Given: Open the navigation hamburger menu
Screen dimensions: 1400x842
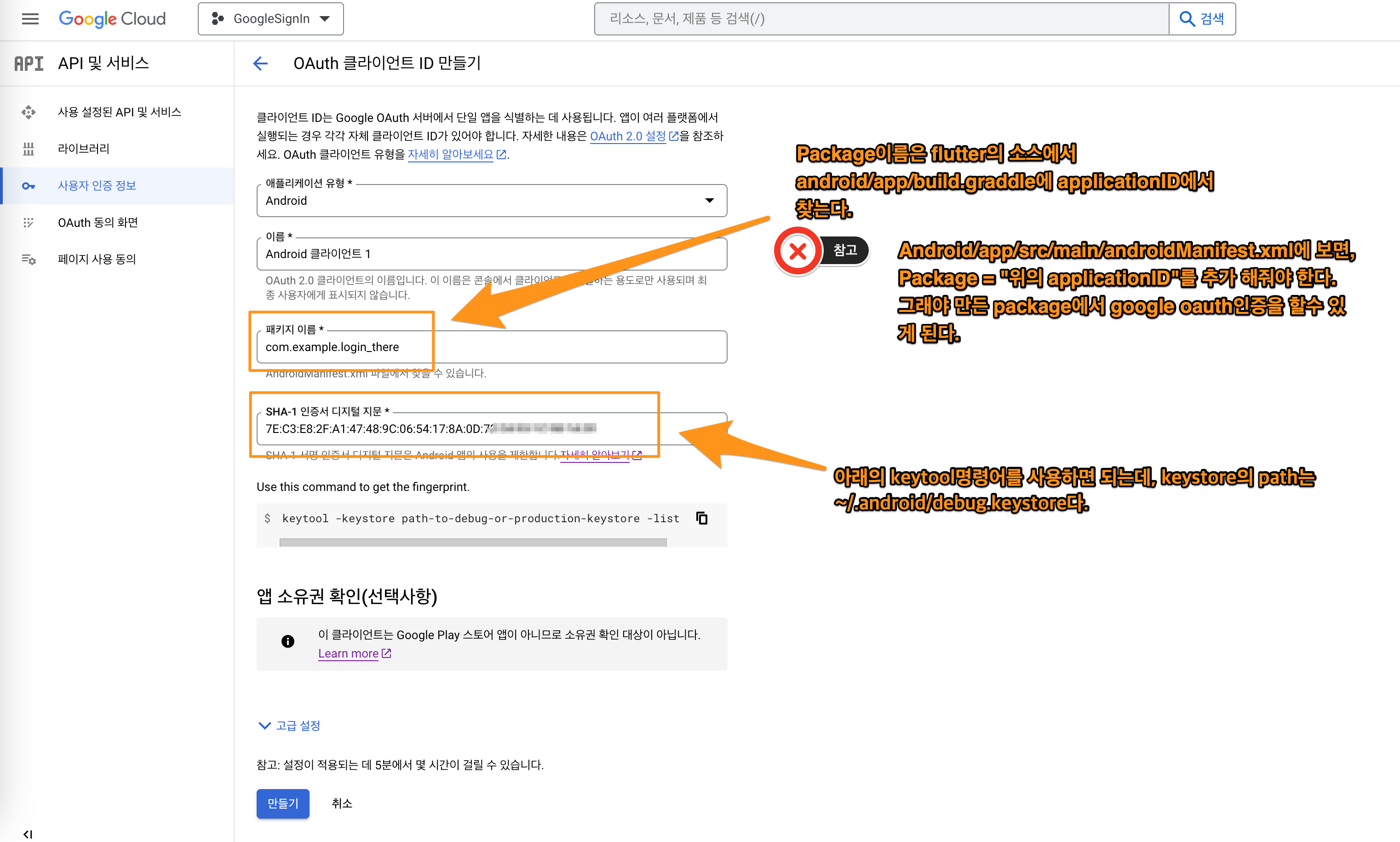Looking at the screenshot, I should pyautogui.click(x=29, y=18).
